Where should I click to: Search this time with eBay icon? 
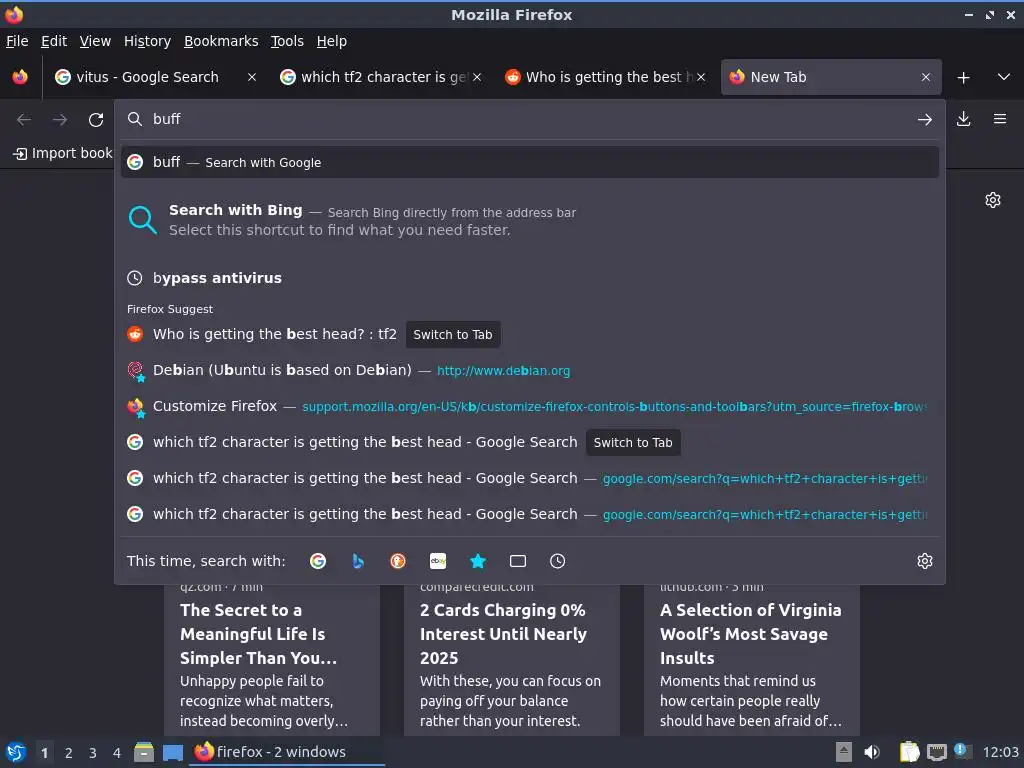[x=438, y=561]
